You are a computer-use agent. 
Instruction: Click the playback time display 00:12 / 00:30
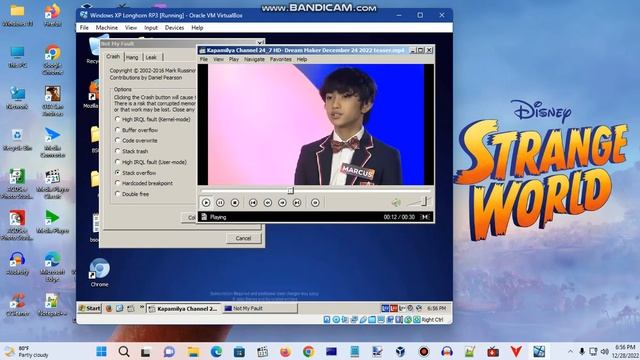(399, 217)
